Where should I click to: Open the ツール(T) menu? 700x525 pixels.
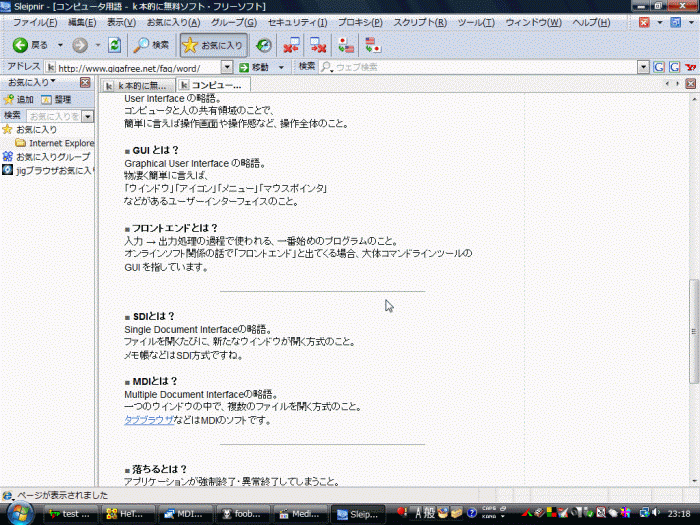pyautogui.click(x=476, y=22)
